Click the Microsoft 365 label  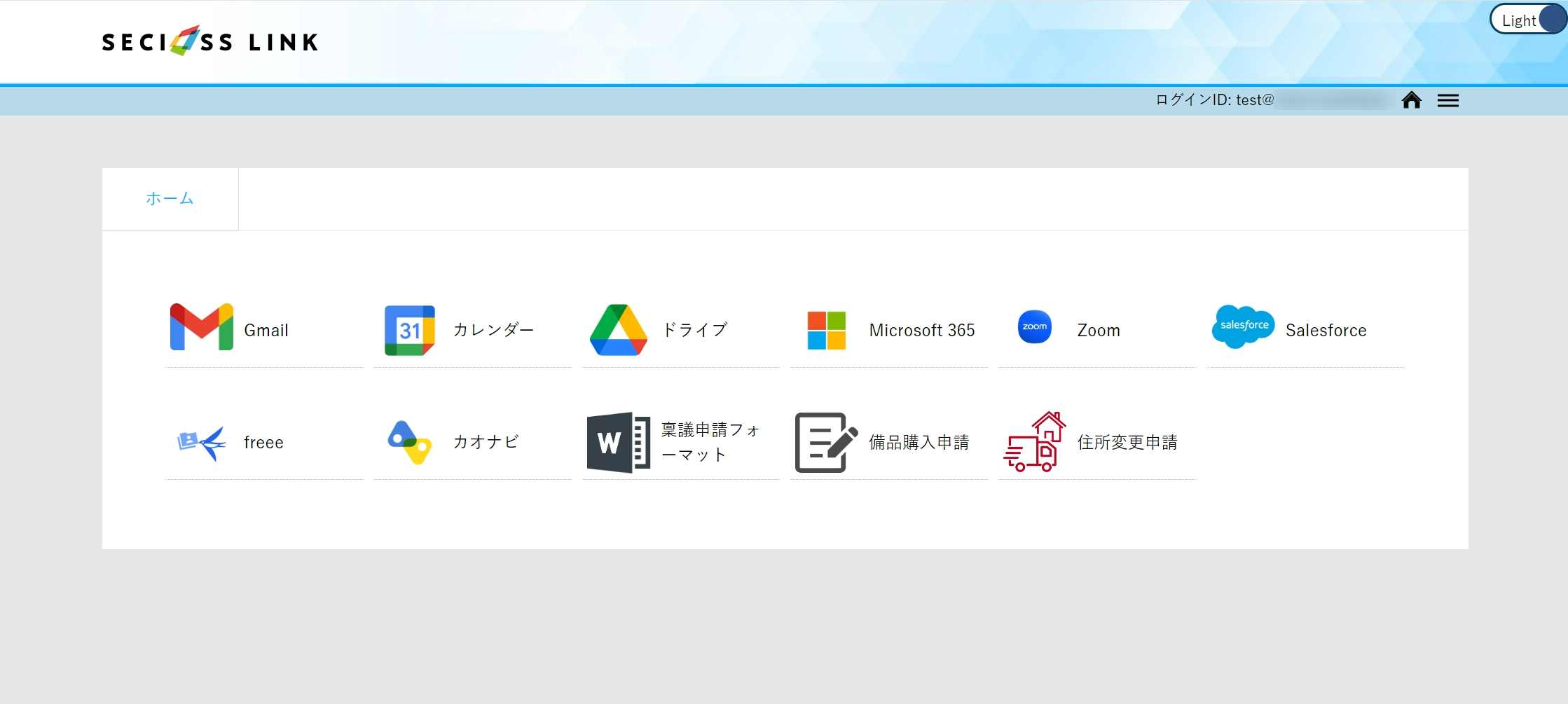922,331
